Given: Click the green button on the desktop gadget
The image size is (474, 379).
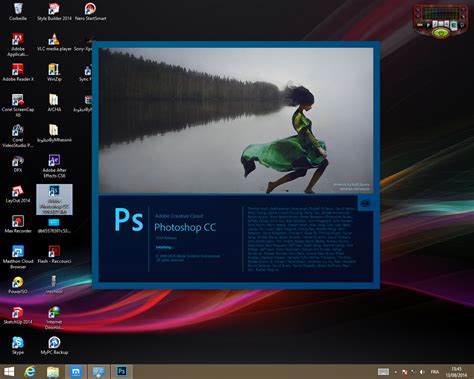Looking at the screenshot, I should [x=441, y=33].
